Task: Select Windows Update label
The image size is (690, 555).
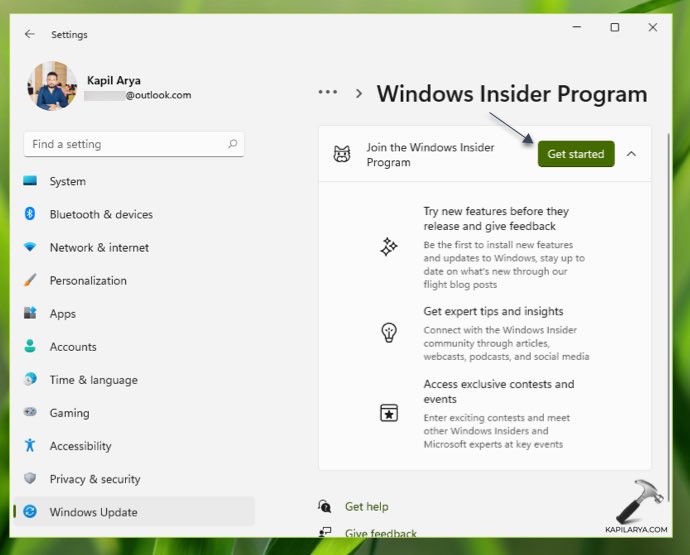Action: click(x=93, y=512)
